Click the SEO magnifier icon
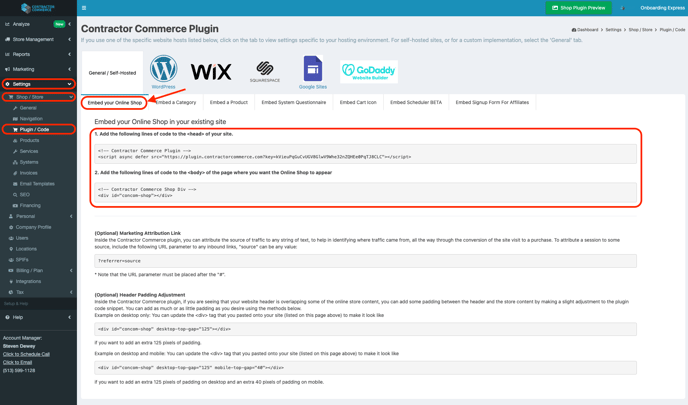Screen dimensions: 688x405 click(15, 194)
